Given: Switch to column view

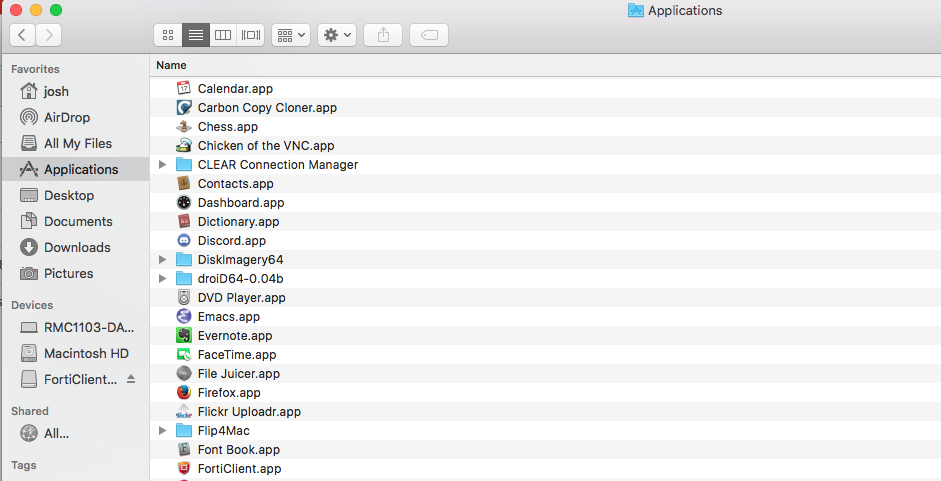Looking at the screenshot, I should point(223,35).
